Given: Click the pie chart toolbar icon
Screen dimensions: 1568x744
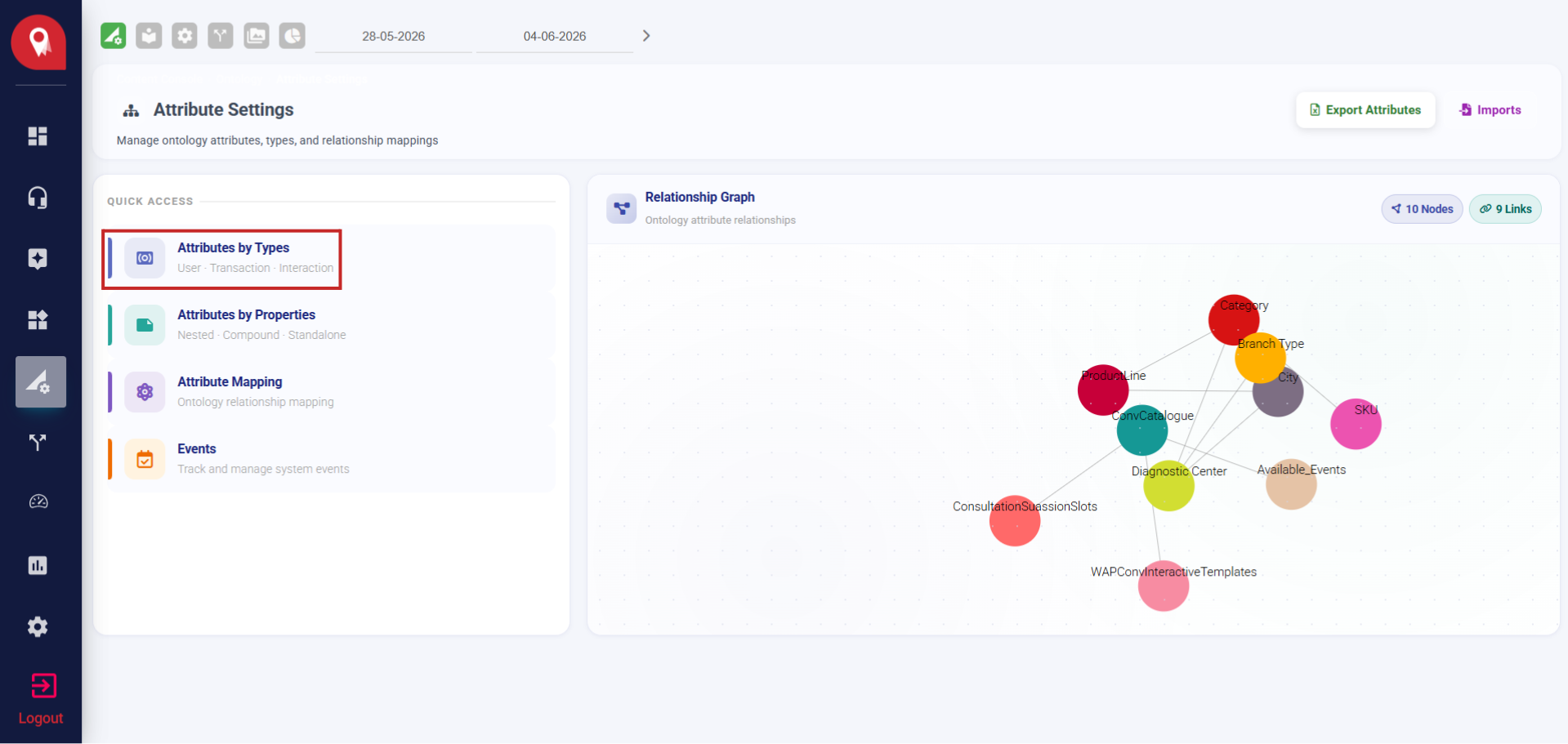Looking at the screenshot, I should [293, 36].
